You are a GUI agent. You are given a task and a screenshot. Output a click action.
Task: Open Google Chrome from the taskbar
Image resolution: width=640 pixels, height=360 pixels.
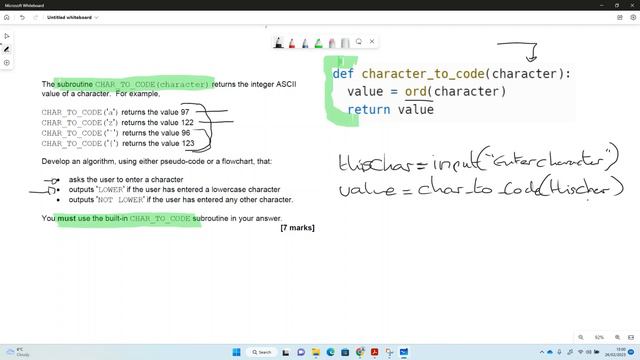click(360, 352)
